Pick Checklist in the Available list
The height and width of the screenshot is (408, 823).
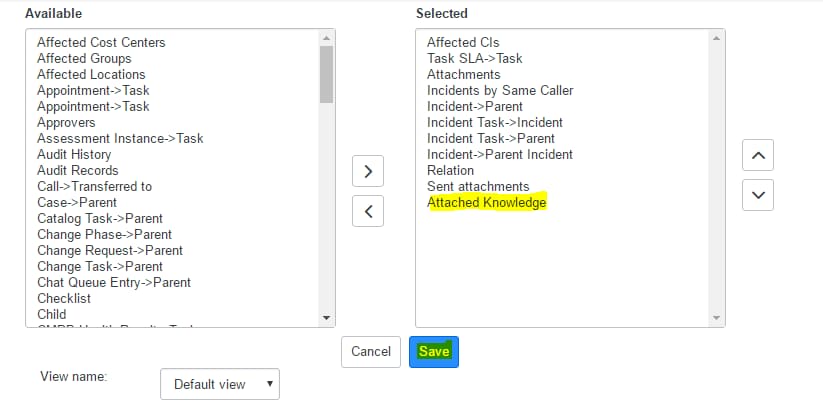point(64,298)
